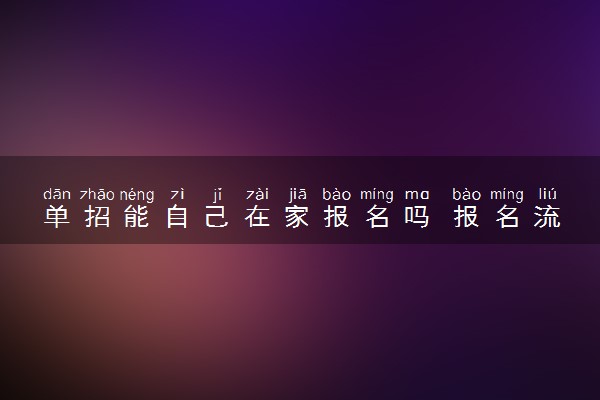Click the pinyin label dān

[57, 194]
